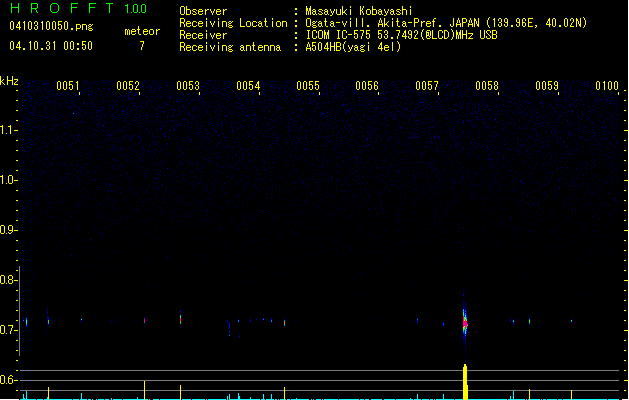
Task: Click the 1.0 kHz frequency axis label
Action: [x=7, y=180]
